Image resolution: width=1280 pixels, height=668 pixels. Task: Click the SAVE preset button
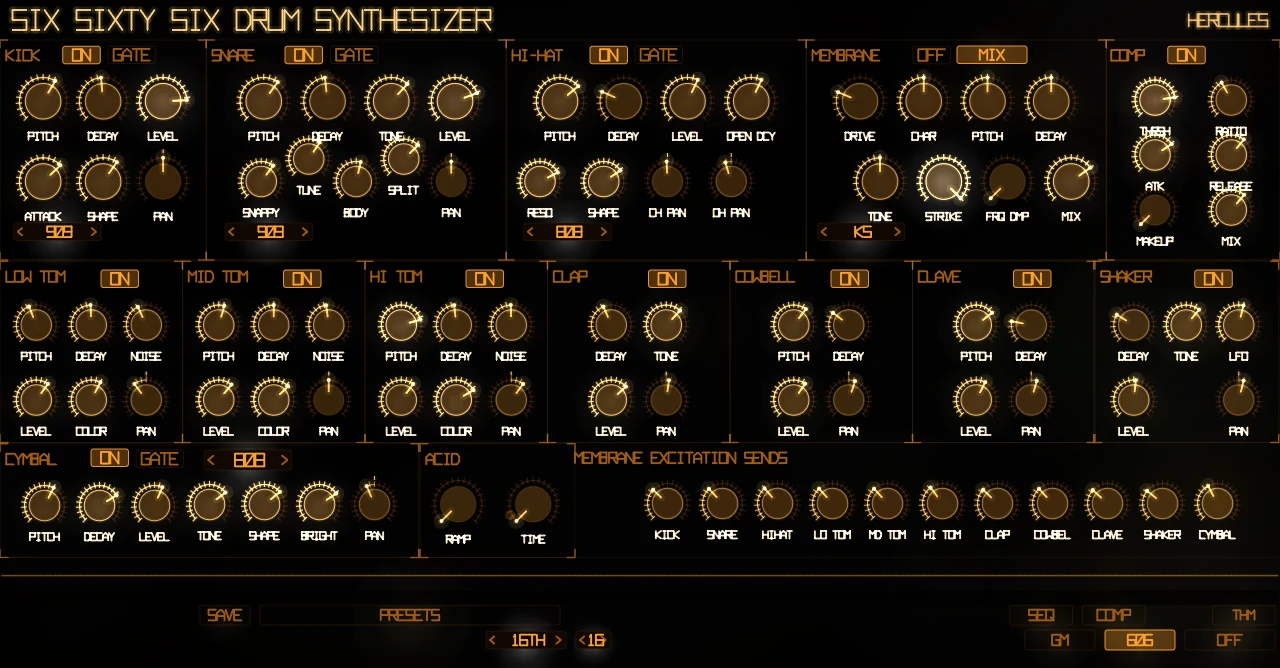tap(225, 616)
